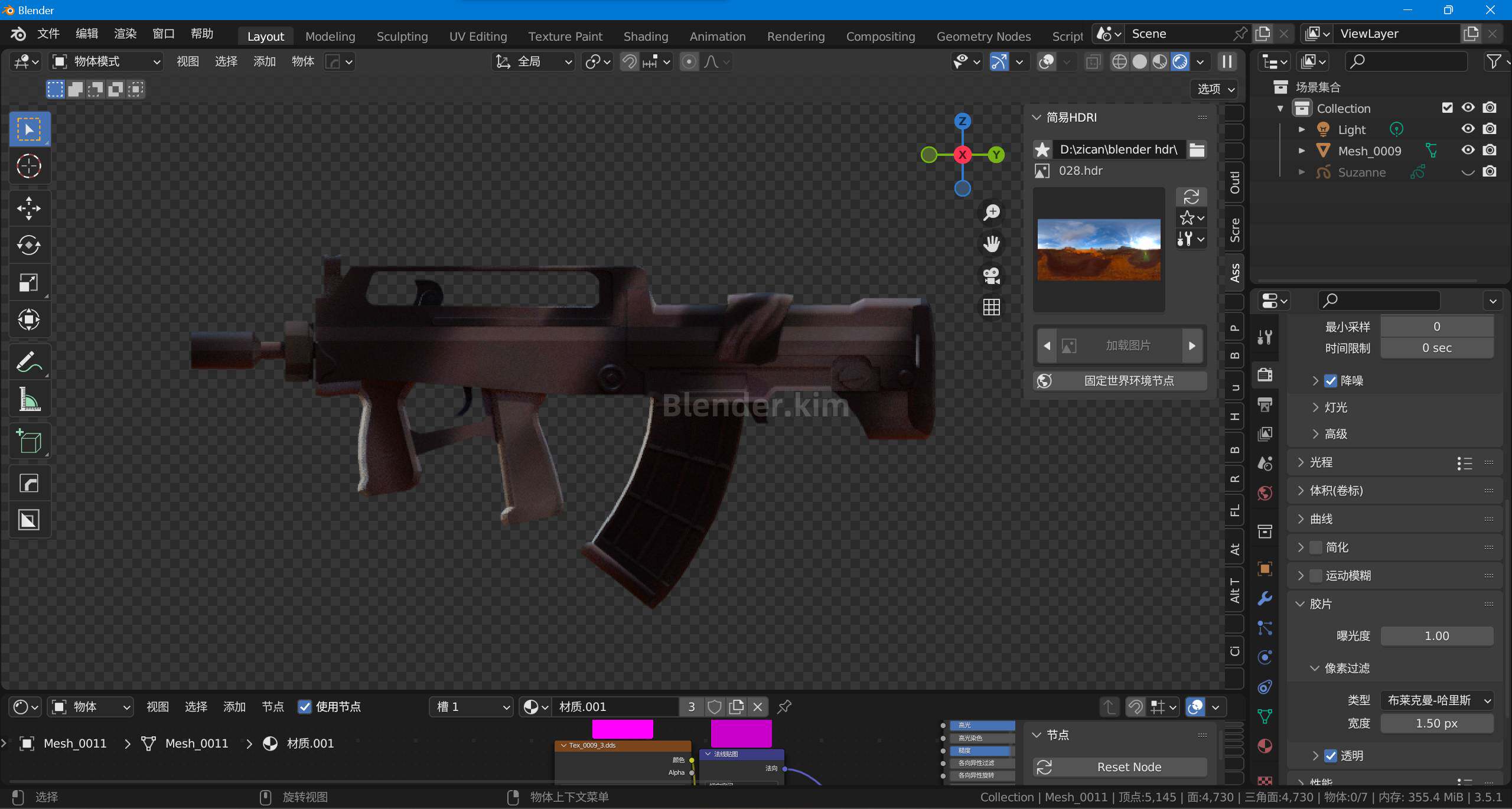Open the 物体模式 mode dropdown
Screen dimensions: 1512x809
(x=106, y=61)
